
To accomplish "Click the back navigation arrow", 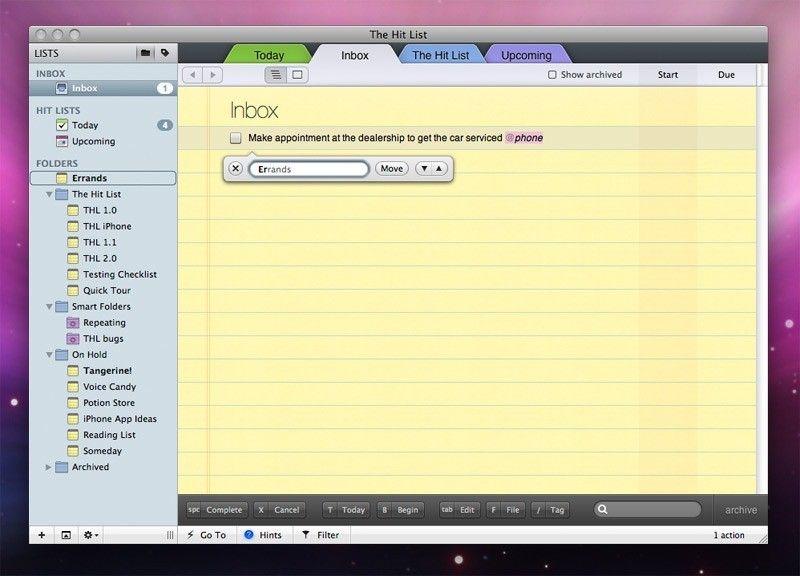I will (x=192, y=75).
